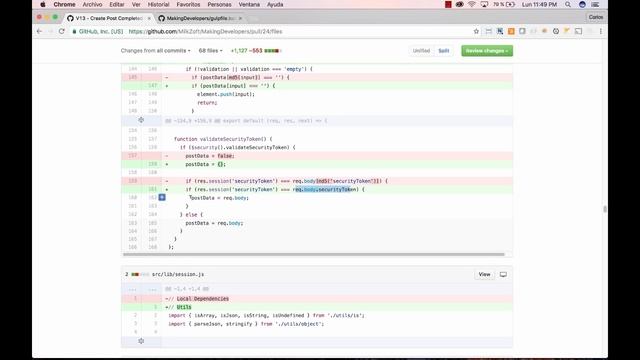
Task: Close the MakingDevelopers gulpfile tab
Action: click(x=240, y=18)
